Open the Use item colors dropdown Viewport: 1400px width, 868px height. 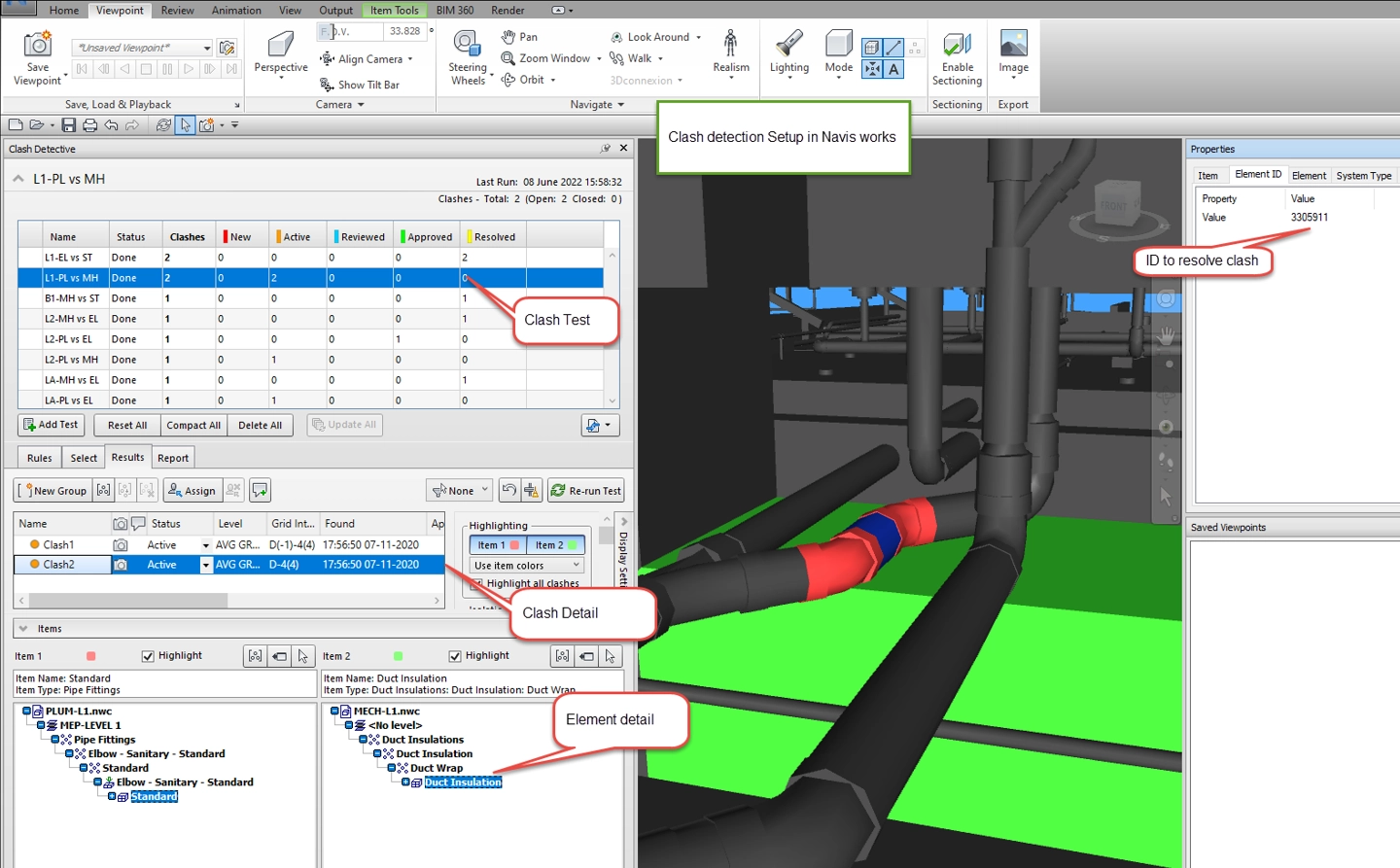click(x=528, y=566)
